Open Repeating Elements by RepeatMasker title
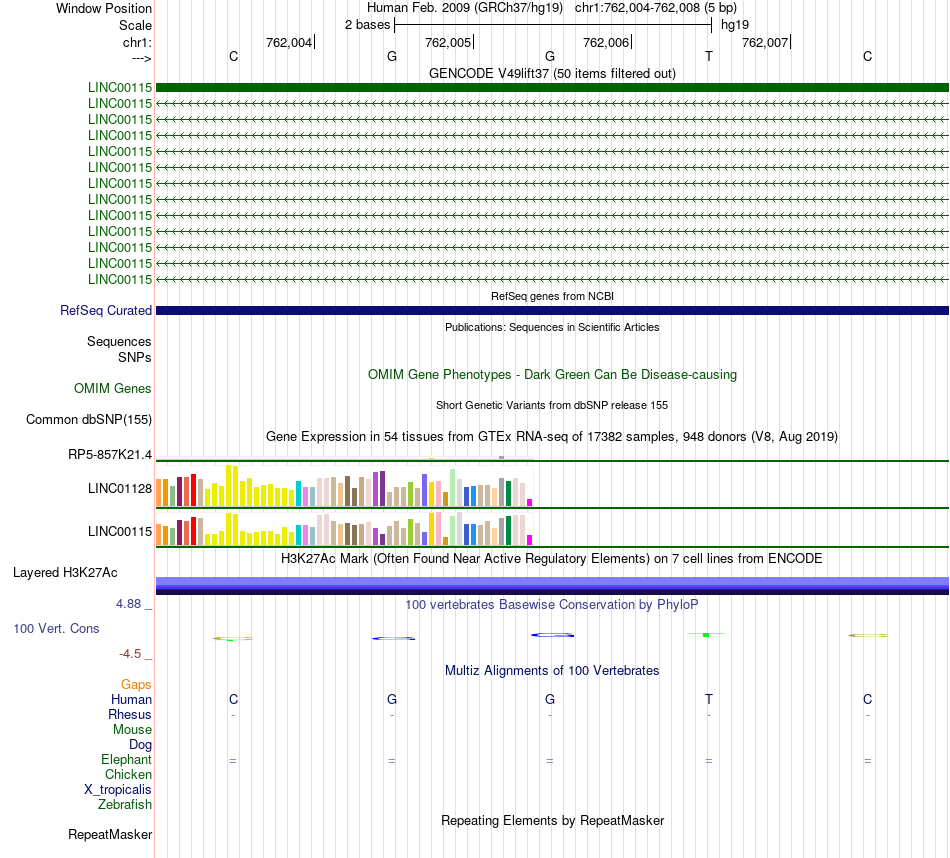This screenshot has height=858, width=950. [552, 820]
